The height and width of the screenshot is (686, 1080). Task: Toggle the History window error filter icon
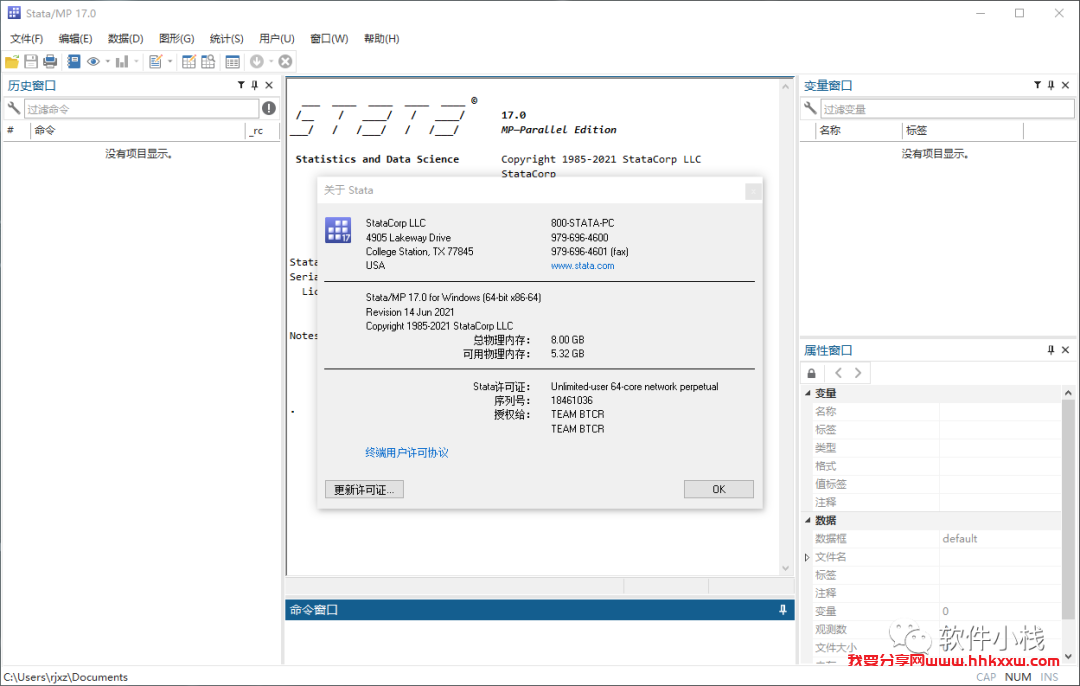pyautogui.click(x=269, y=108)
